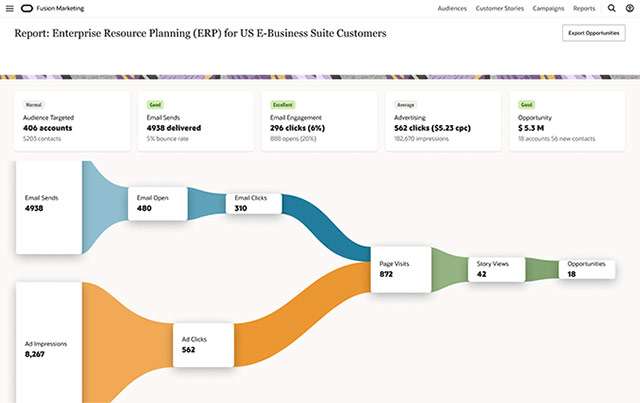Click the Export Opportunities button
This screenshot has width=640, height=403.
pos(594,33)
